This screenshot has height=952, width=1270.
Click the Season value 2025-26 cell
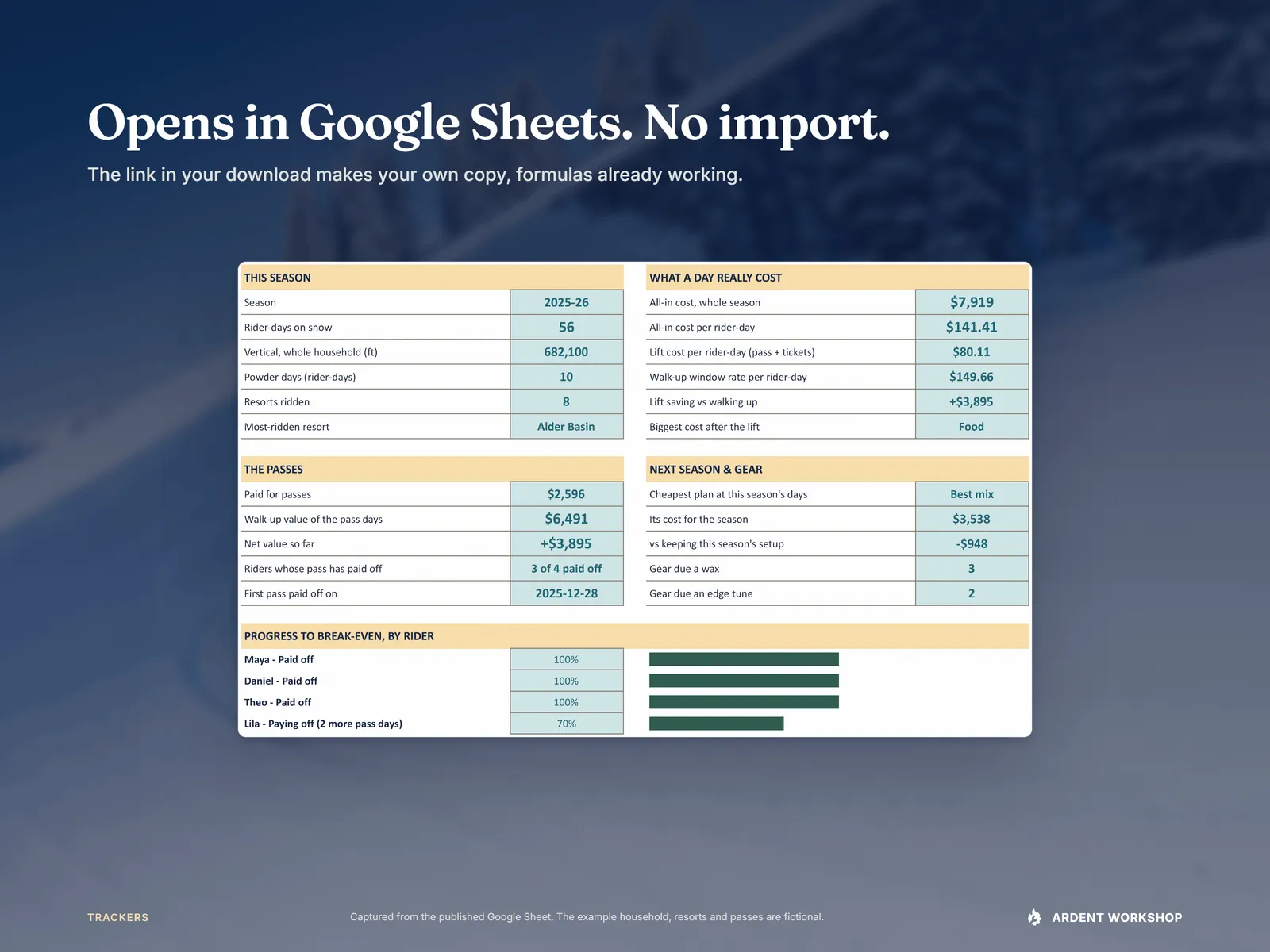pos(567,302)
